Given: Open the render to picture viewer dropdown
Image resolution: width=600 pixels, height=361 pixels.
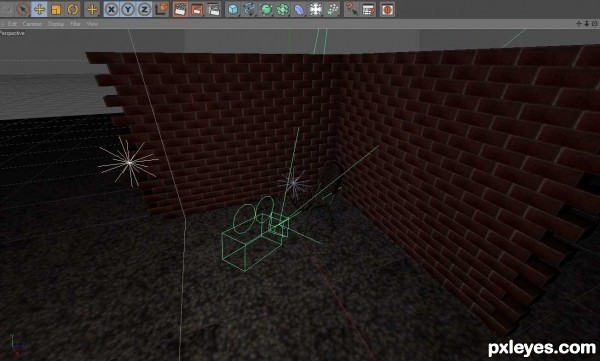Looking at the screenshot, I should [197, 9].
